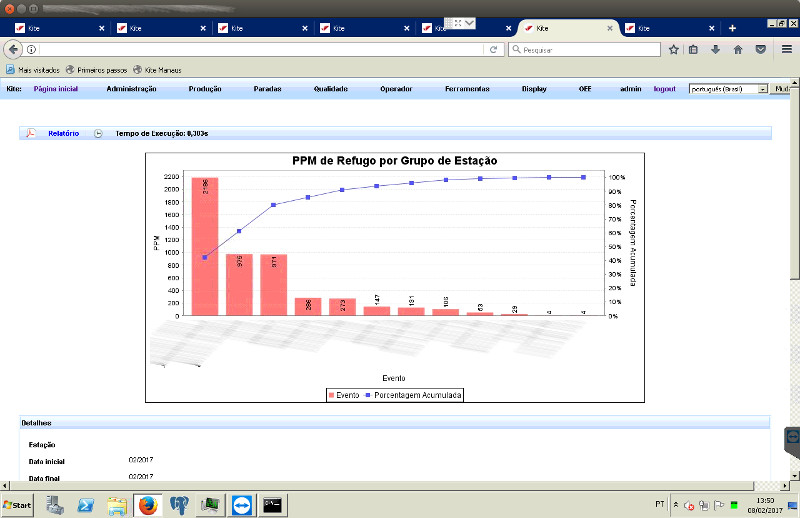Click the Pocket icon in toolbar
This screenshot has height=518, width=800.
pos(760,50)
